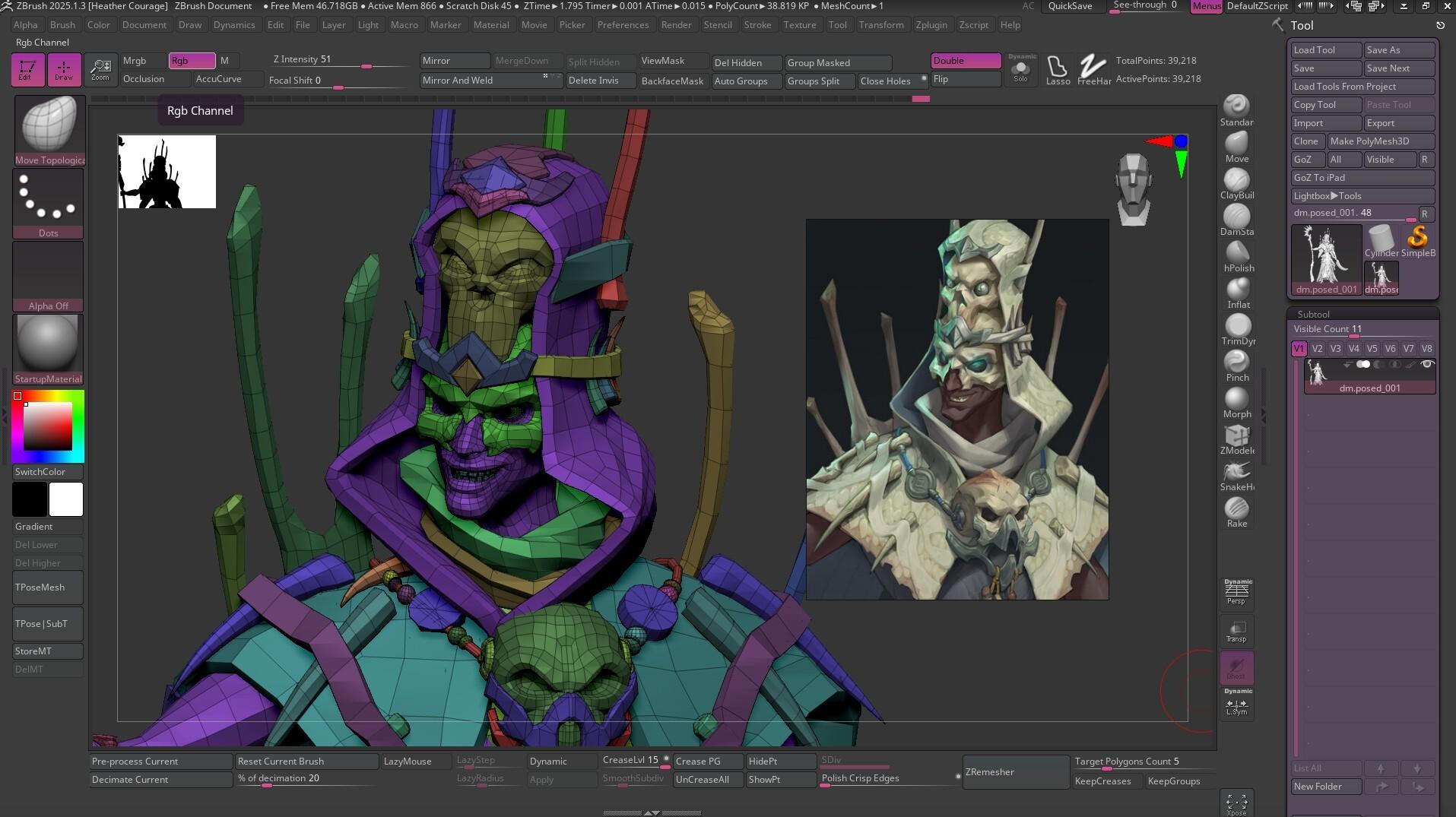The width and height of the screenshot is (1456, 817).
Task: Pick a color in the color picker square
Action: pos(48,426)
